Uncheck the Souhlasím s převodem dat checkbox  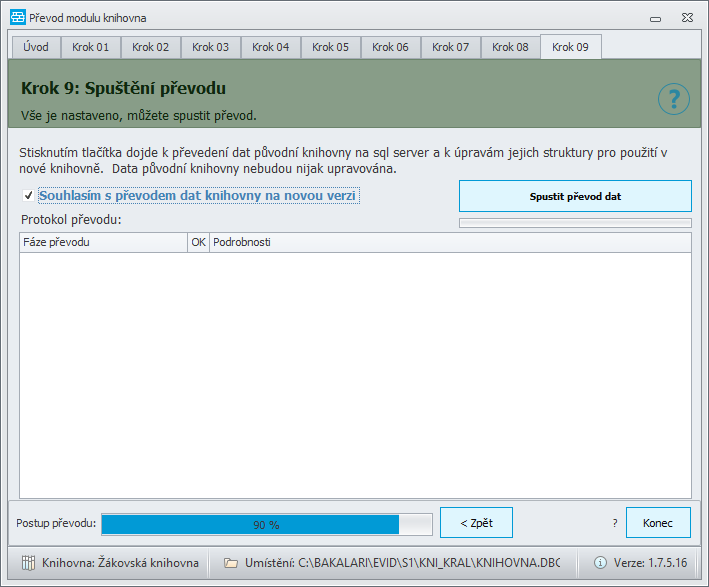[x=28, y=195]
